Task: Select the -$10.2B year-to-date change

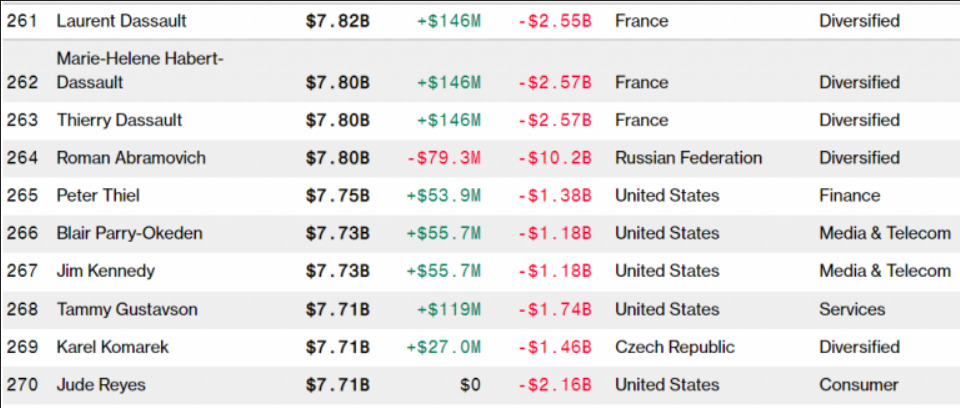Action: click(555, 158)
